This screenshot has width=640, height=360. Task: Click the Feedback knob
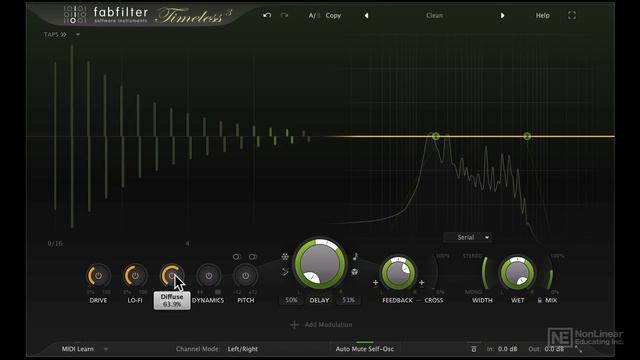pyautogui.click(x=398, y=273)
